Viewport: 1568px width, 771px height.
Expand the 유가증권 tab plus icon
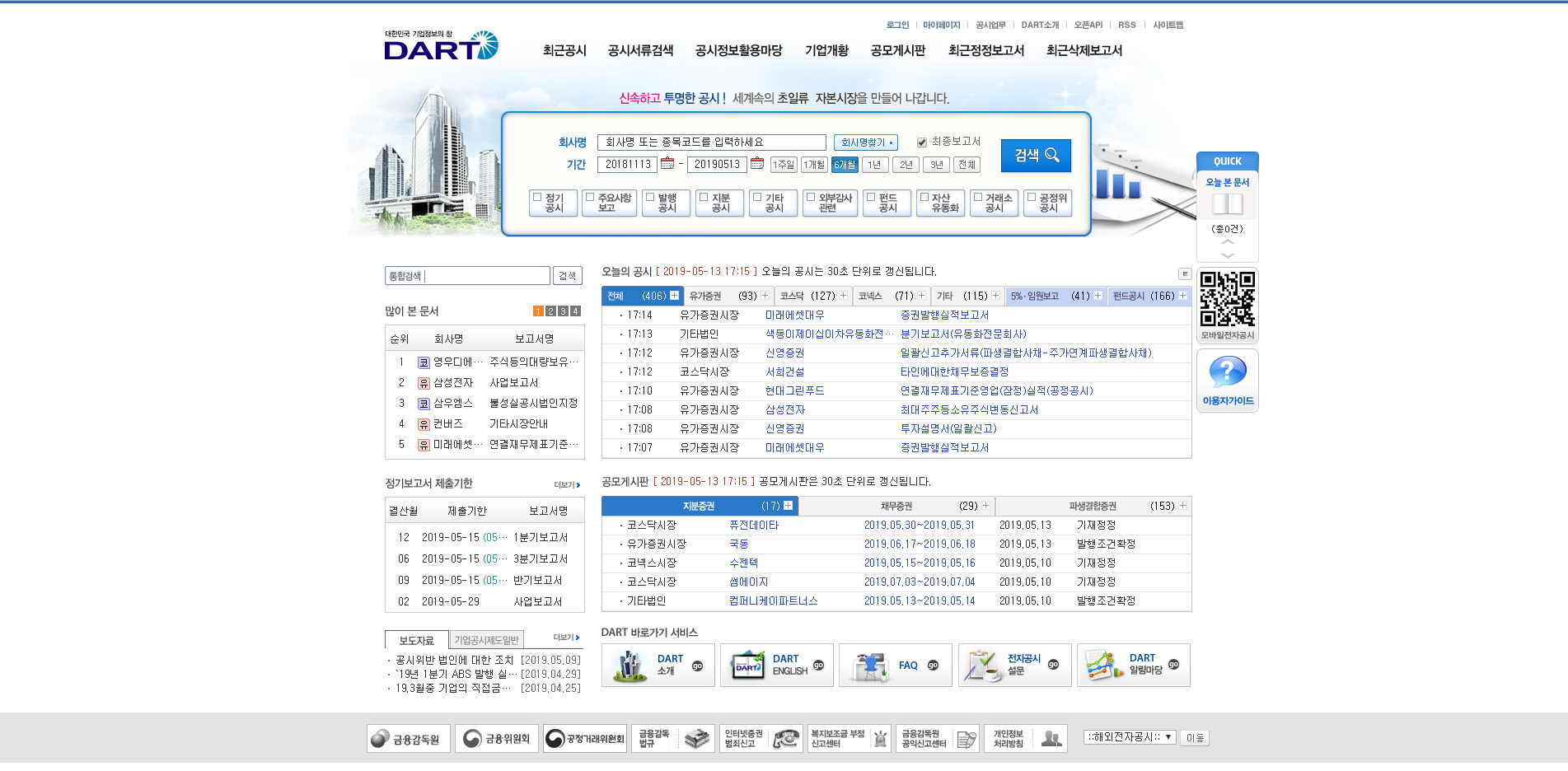coord(765,296)
